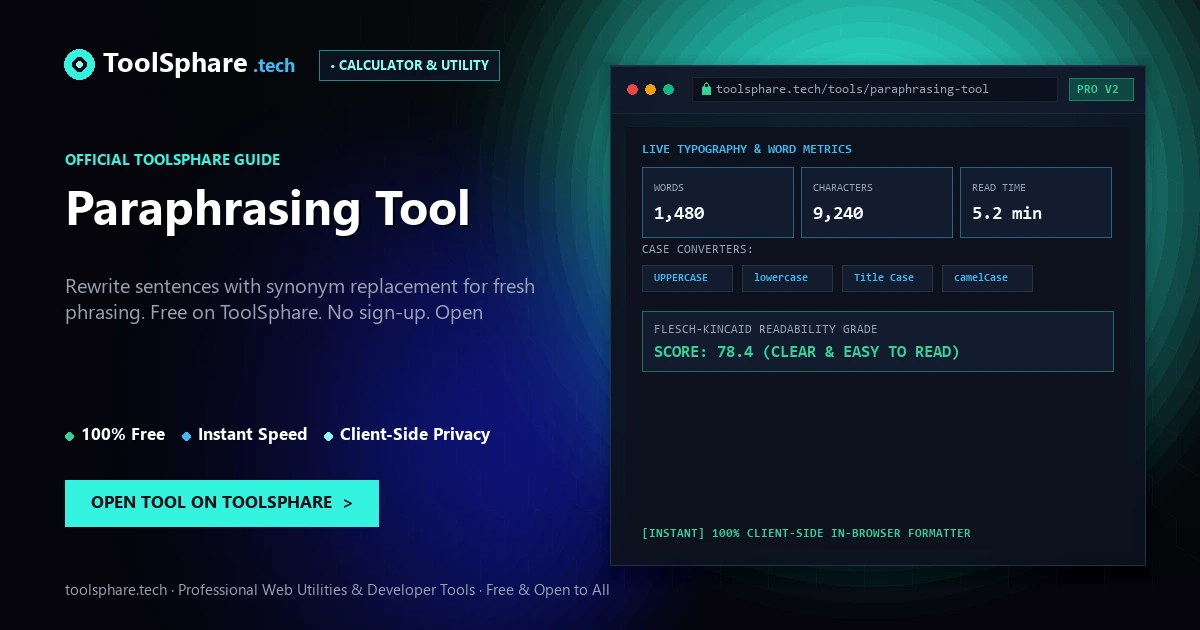1200x630 pixels.
Task: Select the lowercase case converter
Action: tap(787, 278)
